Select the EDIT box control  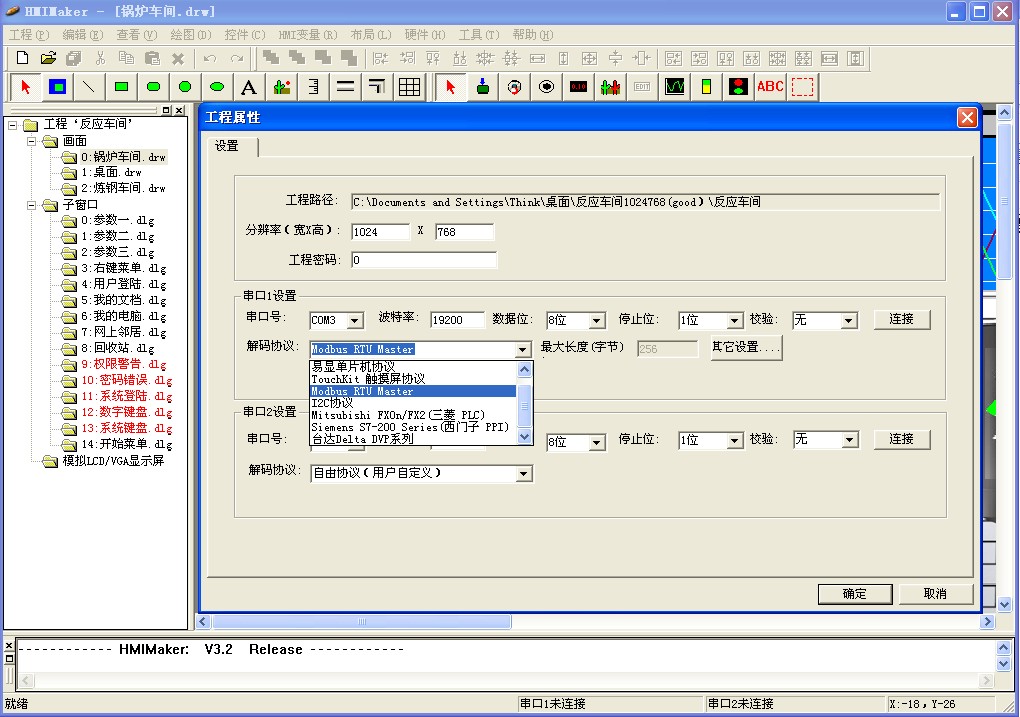(x=642, y=87)
